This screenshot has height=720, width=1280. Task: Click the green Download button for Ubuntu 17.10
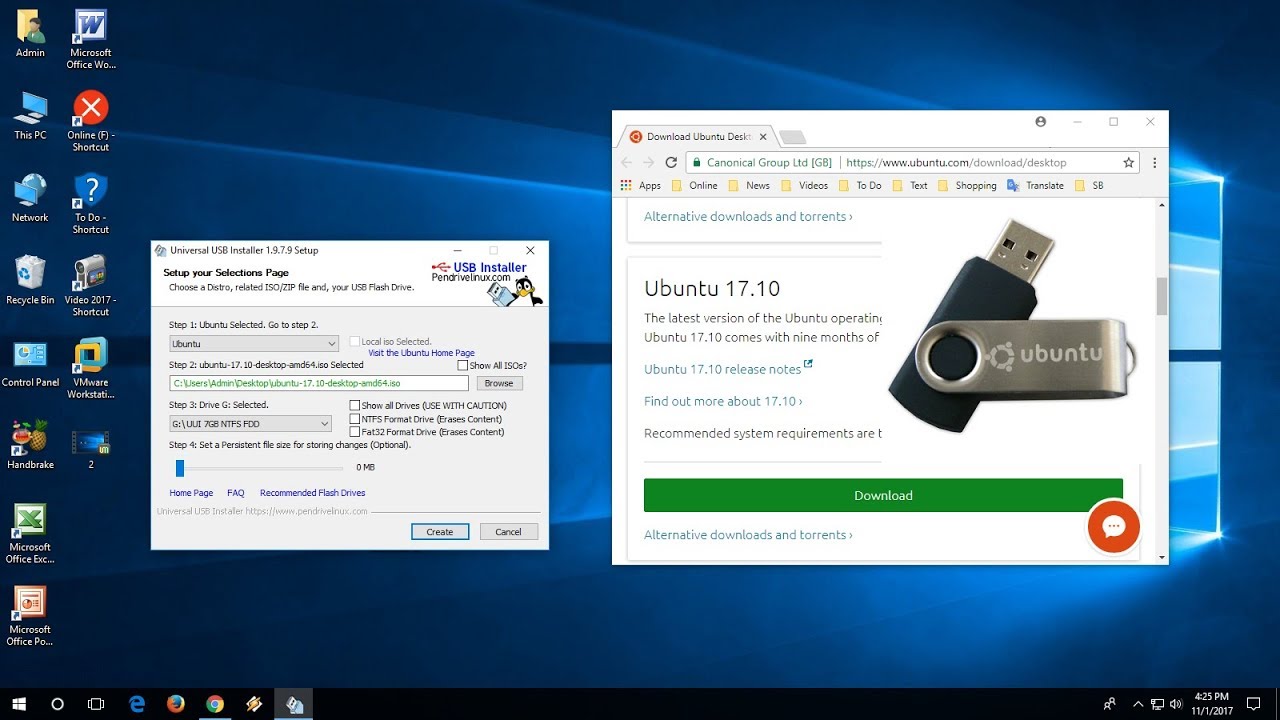(x=883, y=495)
